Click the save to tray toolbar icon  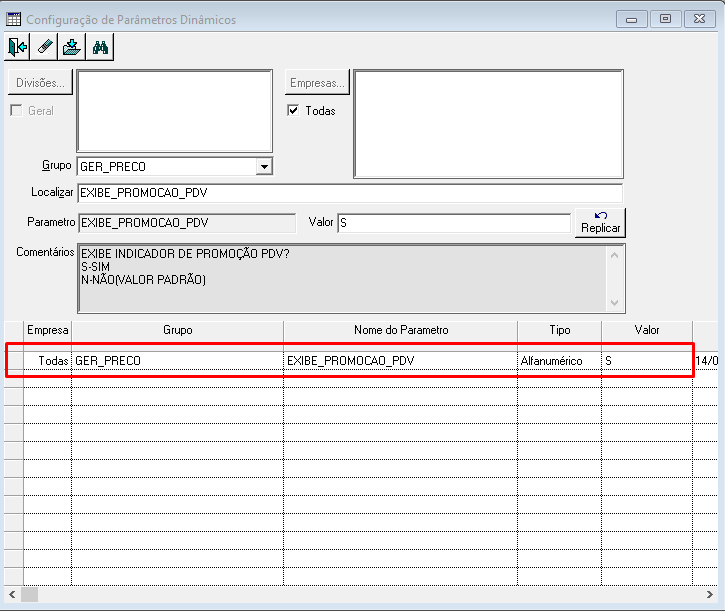click(x=72, y=47)
